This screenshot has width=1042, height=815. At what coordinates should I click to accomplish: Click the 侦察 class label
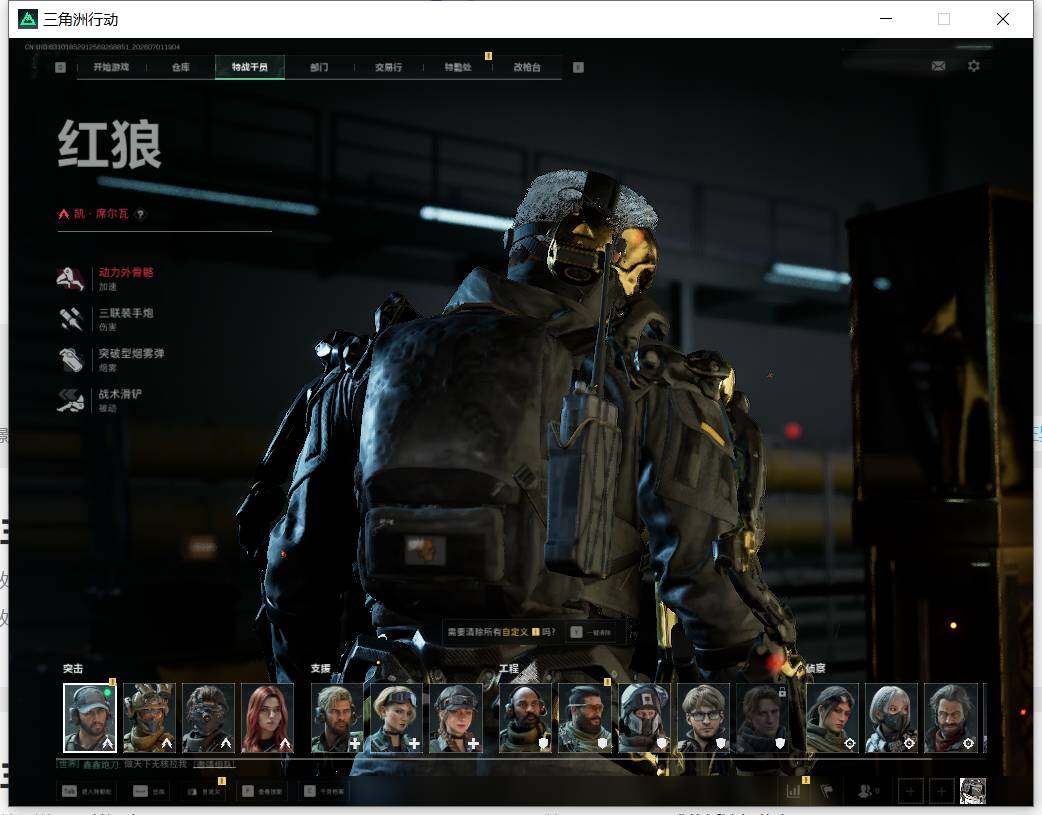coord(816,669)
